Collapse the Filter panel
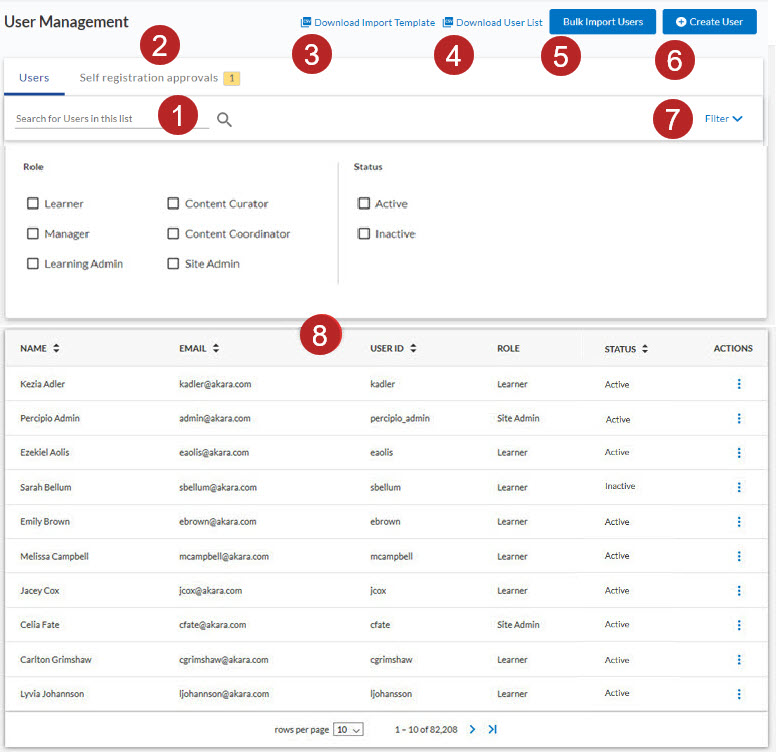Viewport: 776px width, 752px height. click(x=723, y=119)
